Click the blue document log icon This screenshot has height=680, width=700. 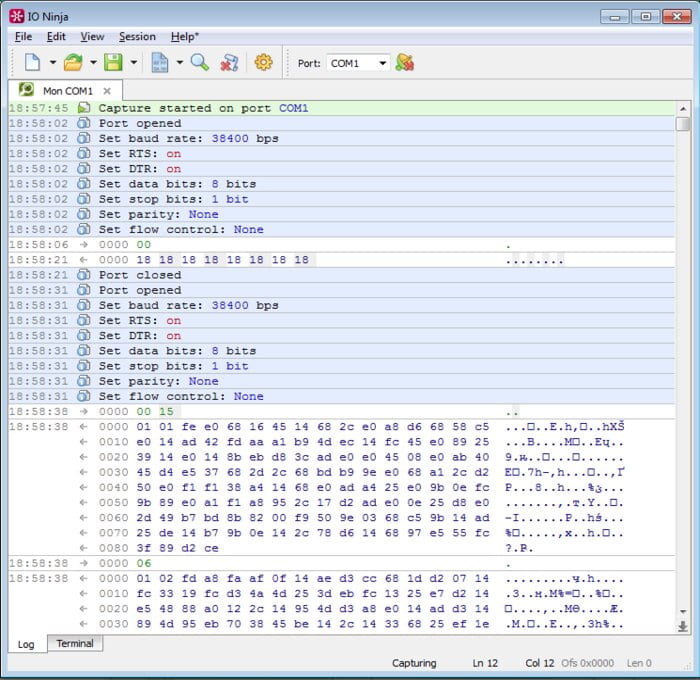(x=160, y=63)
